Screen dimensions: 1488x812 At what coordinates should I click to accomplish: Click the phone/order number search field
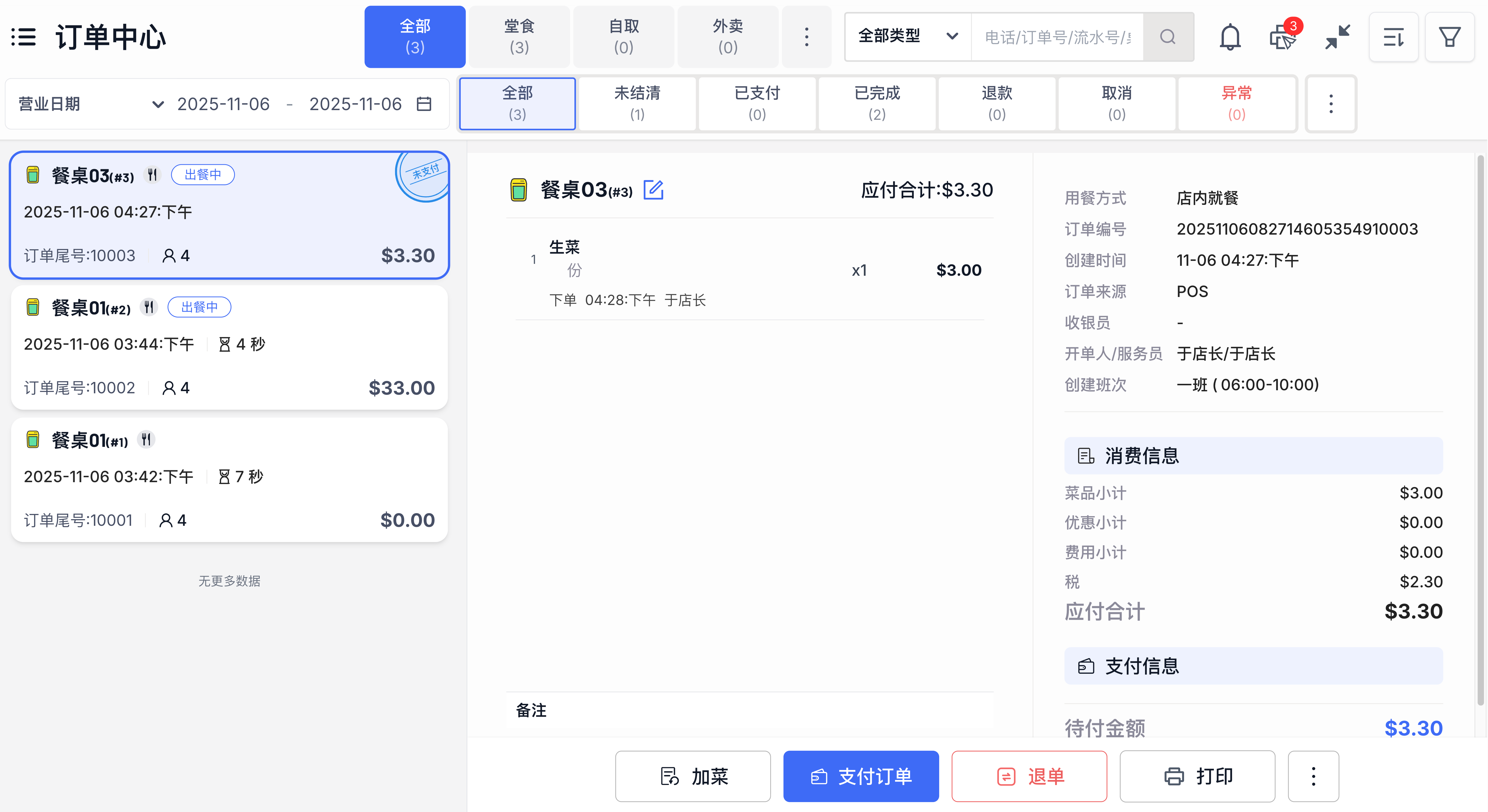tap(1057, 37)
